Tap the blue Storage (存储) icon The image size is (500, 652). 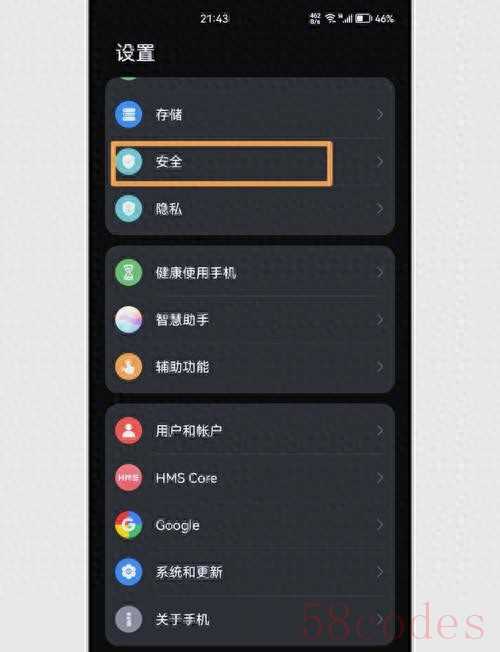[x=129, y=114]
